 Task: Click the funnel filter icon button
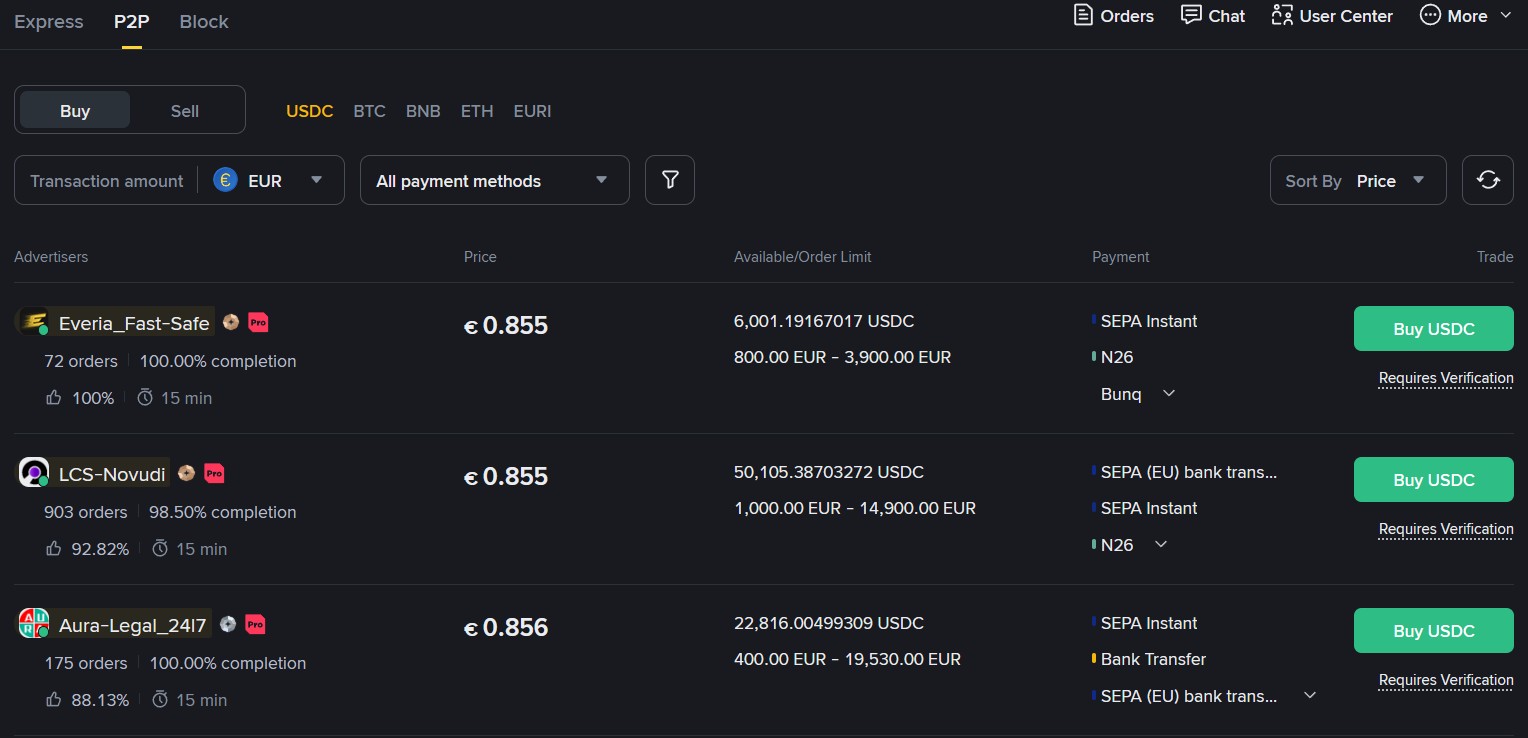[x=670, y=180]
